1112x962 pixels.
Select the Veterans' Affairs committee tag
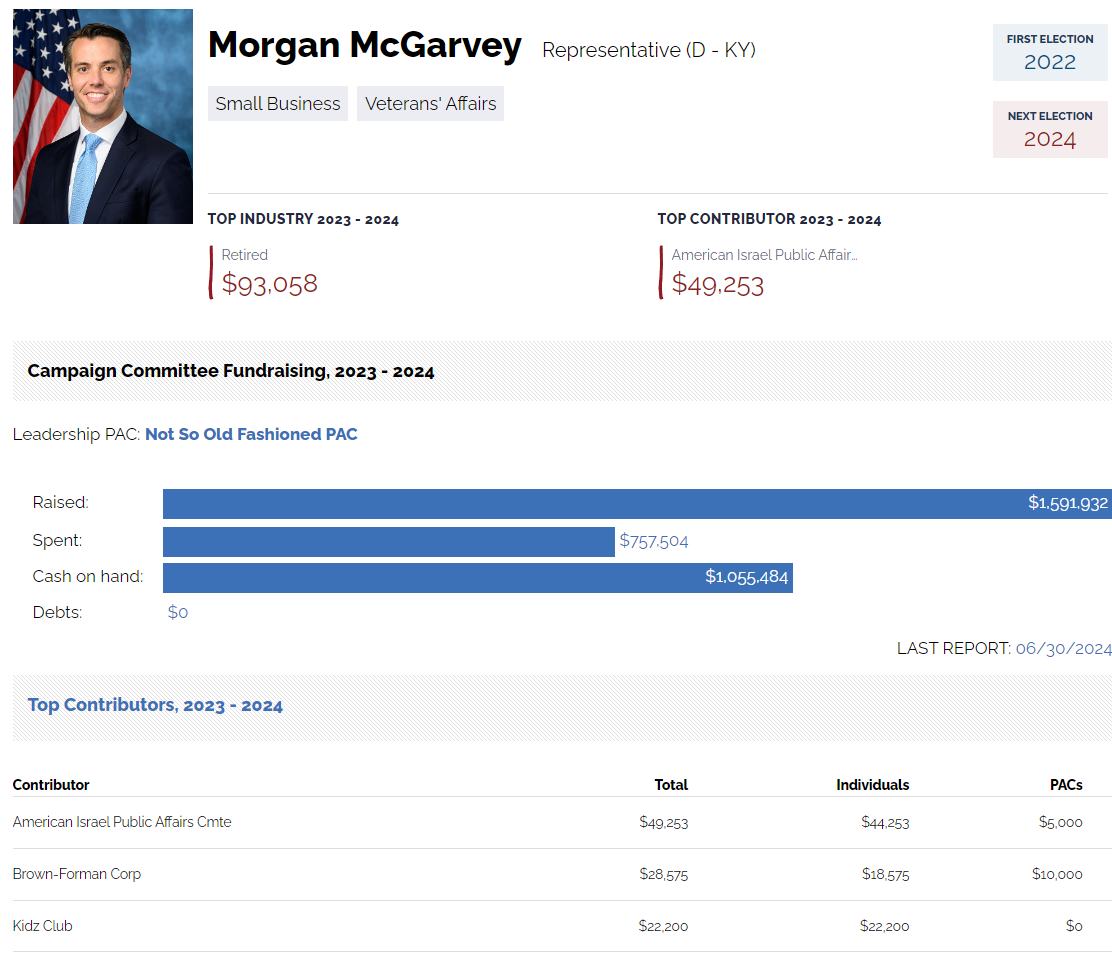[430, 104]
